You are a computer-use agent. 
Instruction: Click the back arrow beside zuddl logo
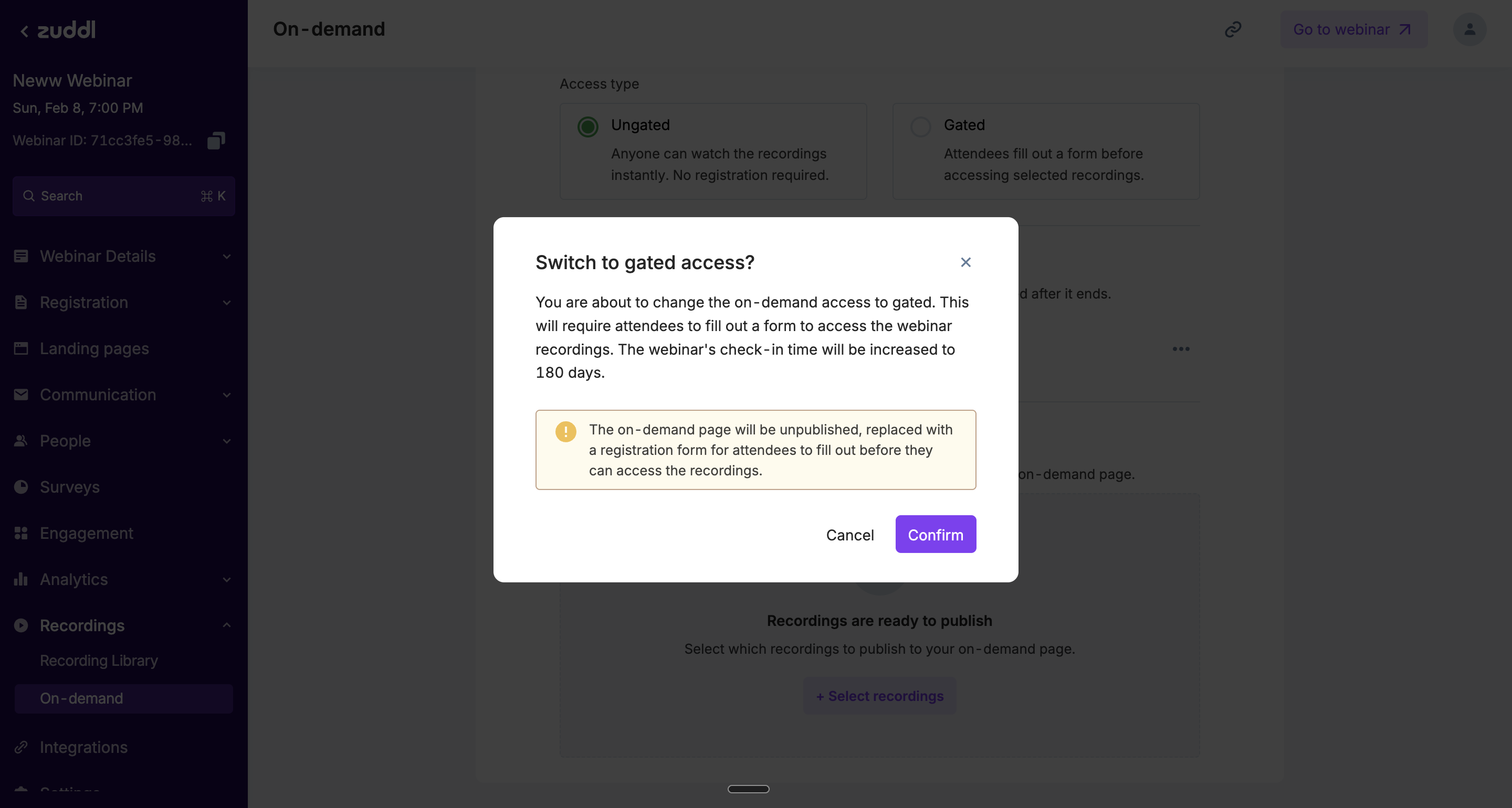tap(24, 31)
